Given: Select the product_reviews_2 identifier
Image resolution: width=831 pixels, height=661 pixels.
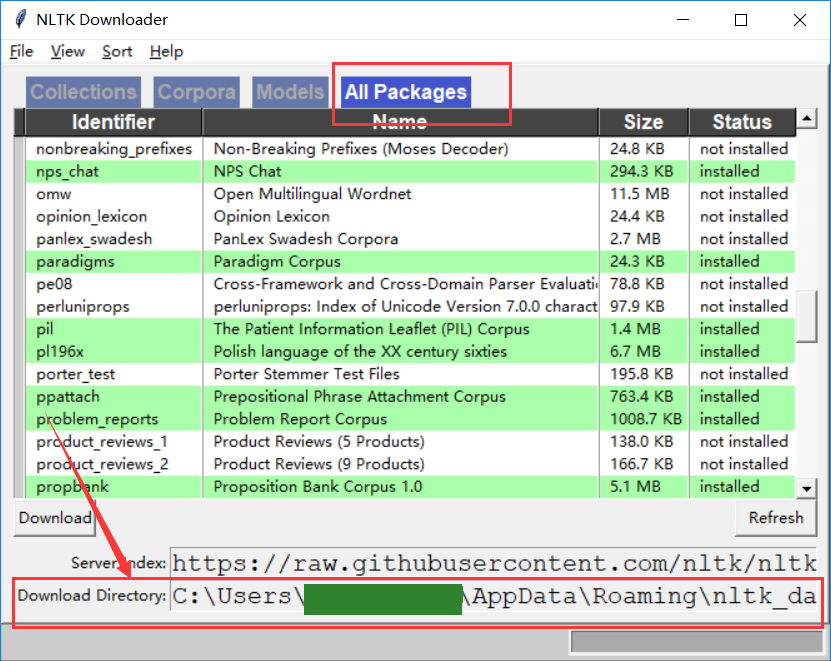Looking at the screenshot, I should 102,464.
